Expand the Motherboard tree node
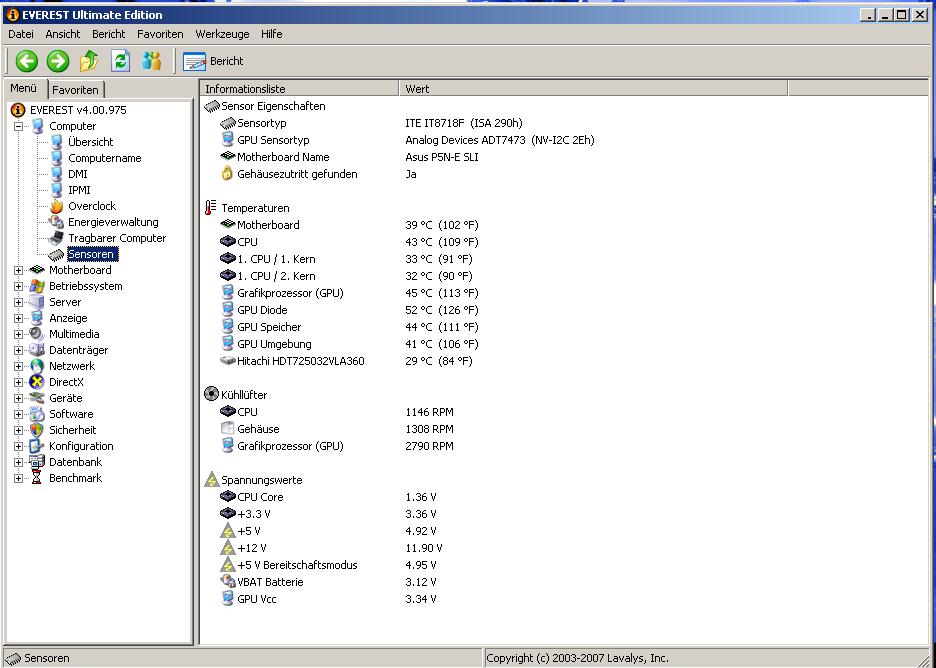 click(x=19, y=270)
